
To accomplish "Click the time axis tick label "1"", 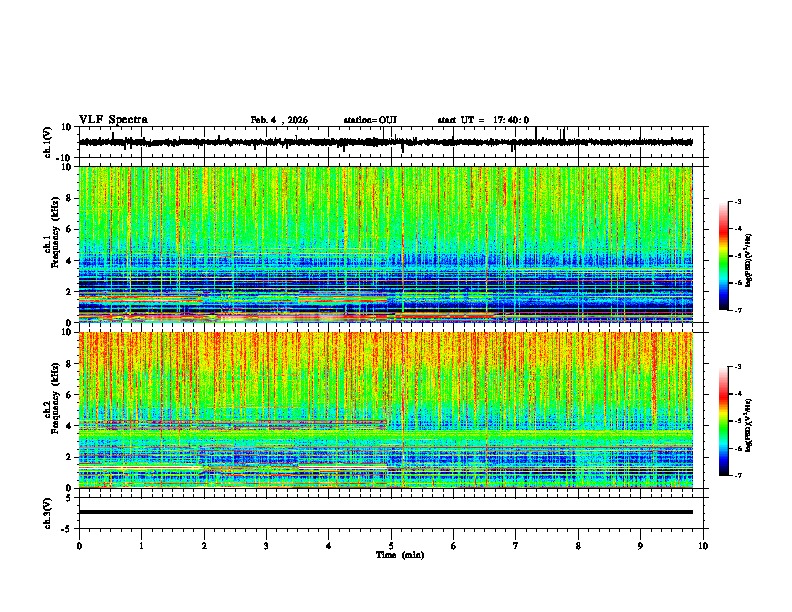I will pyautogui.click(x=141, y=546).
